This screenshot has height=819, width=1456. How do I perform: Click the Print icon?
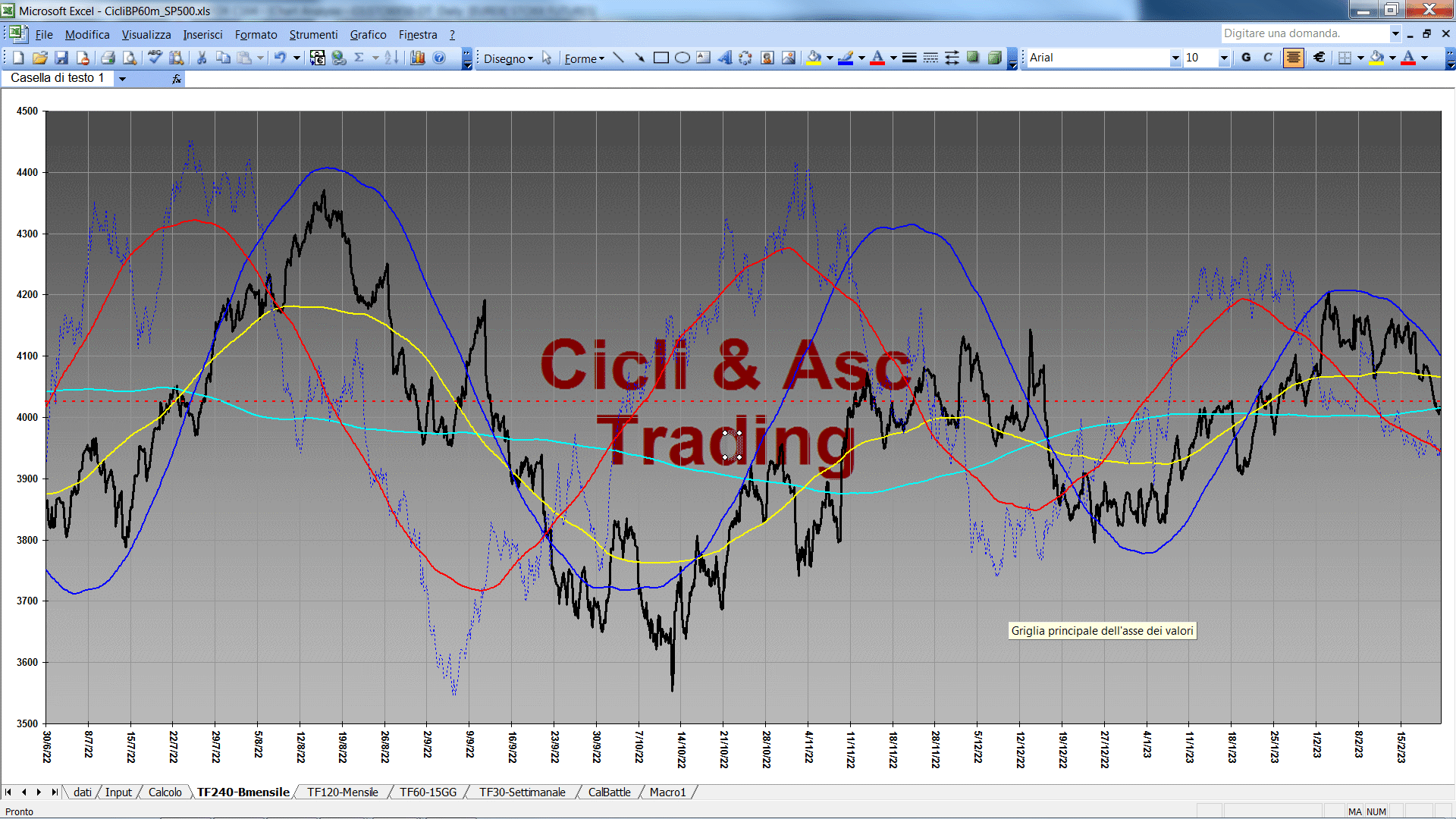108,58
